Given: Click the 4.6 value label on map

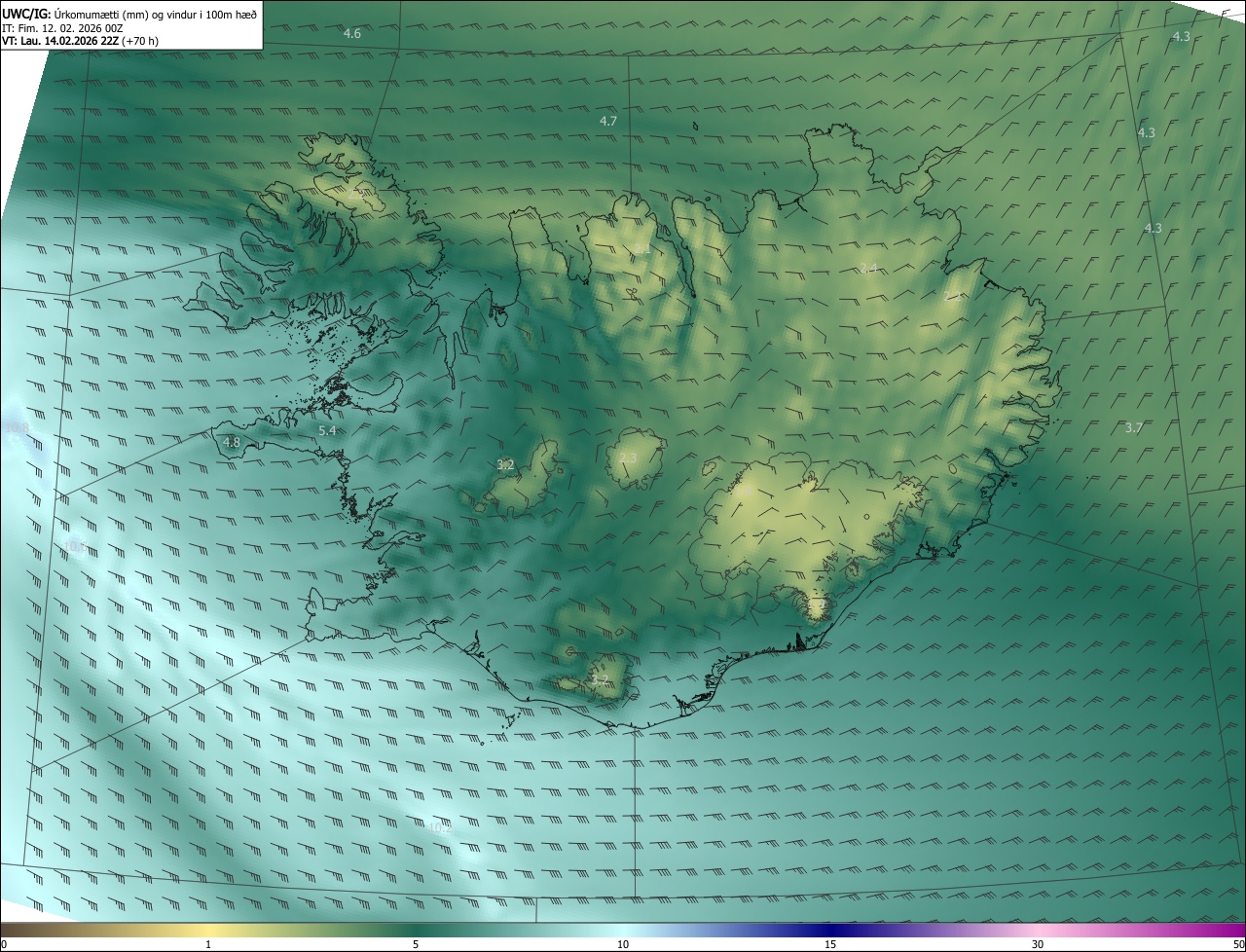Looking at the screenshot, I should pyautogui.click(x=352, y=34).
